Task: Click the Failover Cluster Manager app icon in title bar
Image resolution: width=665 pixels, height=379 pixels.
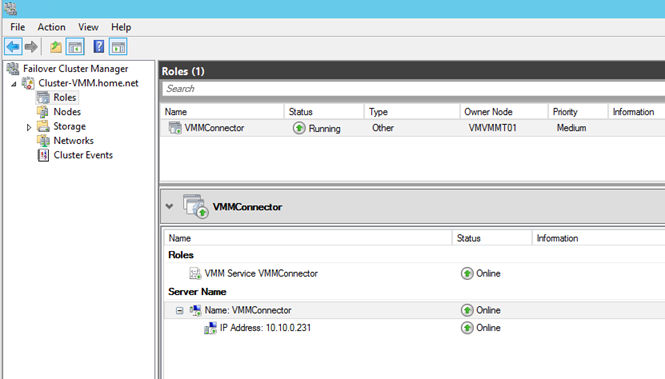Action: coord(10,8)
